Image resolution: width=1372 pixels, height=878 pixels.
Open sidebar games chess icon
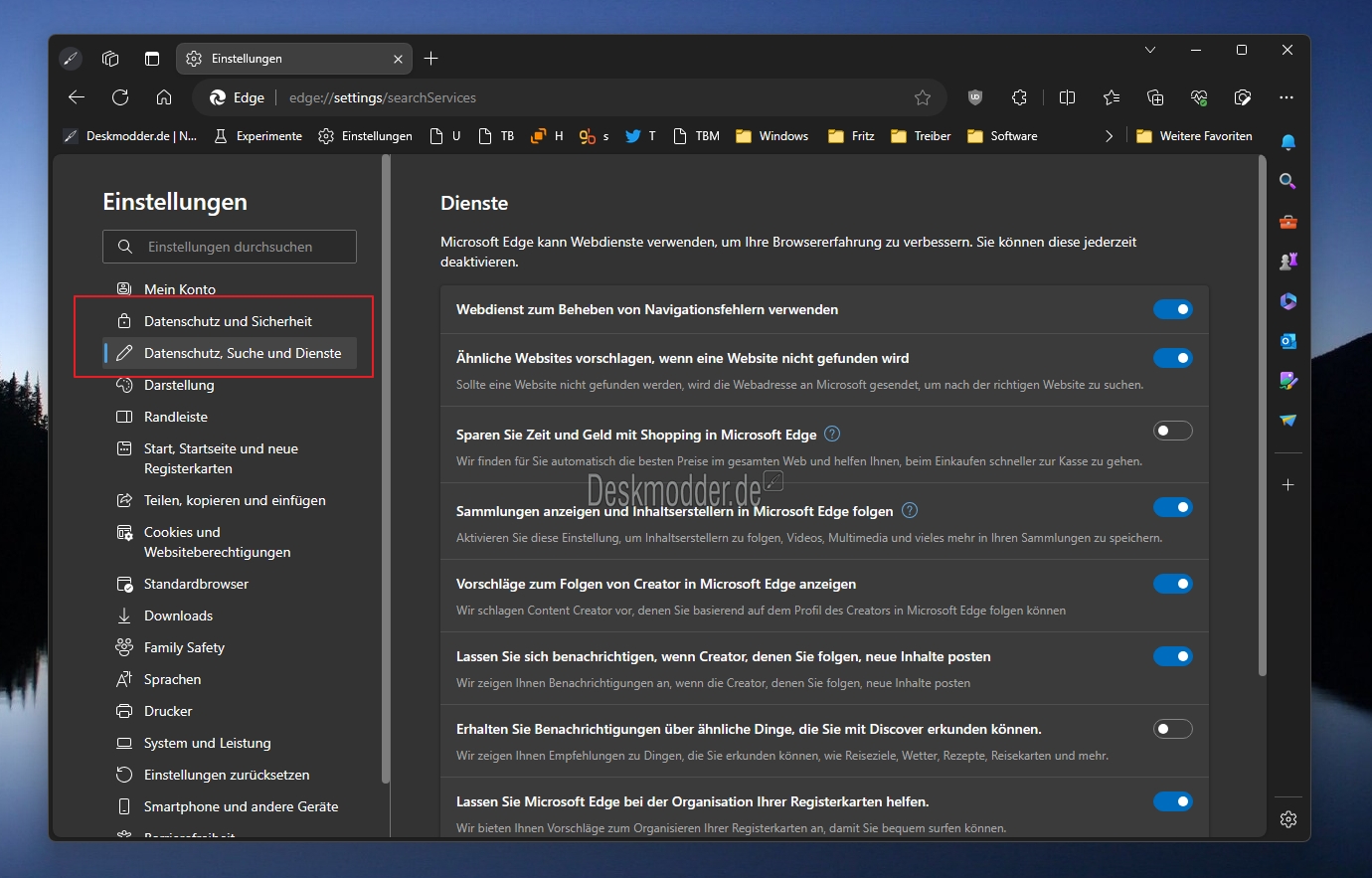pyautogui.click(x=1288, y=262)
